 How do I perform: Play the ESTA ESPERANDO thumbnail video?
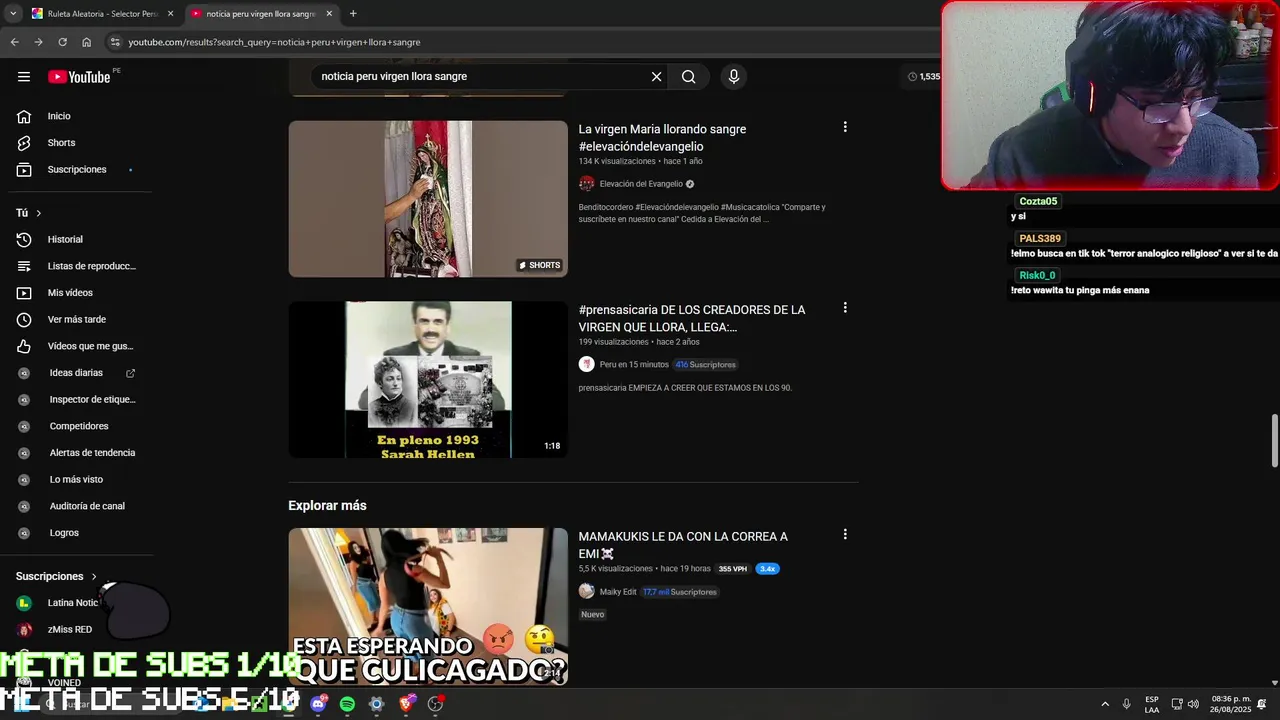coord(428,606)
